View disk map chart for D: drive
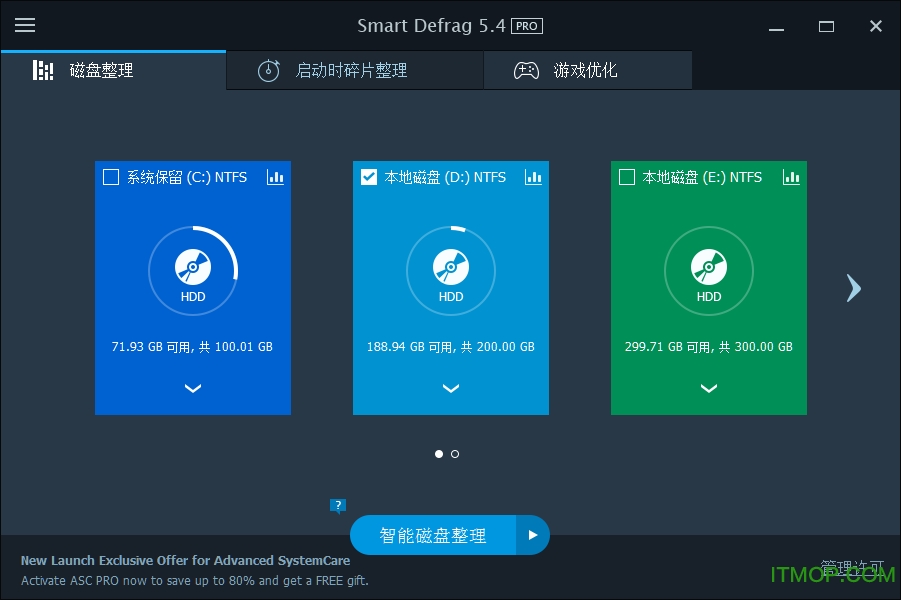 (x=533, y=177)
